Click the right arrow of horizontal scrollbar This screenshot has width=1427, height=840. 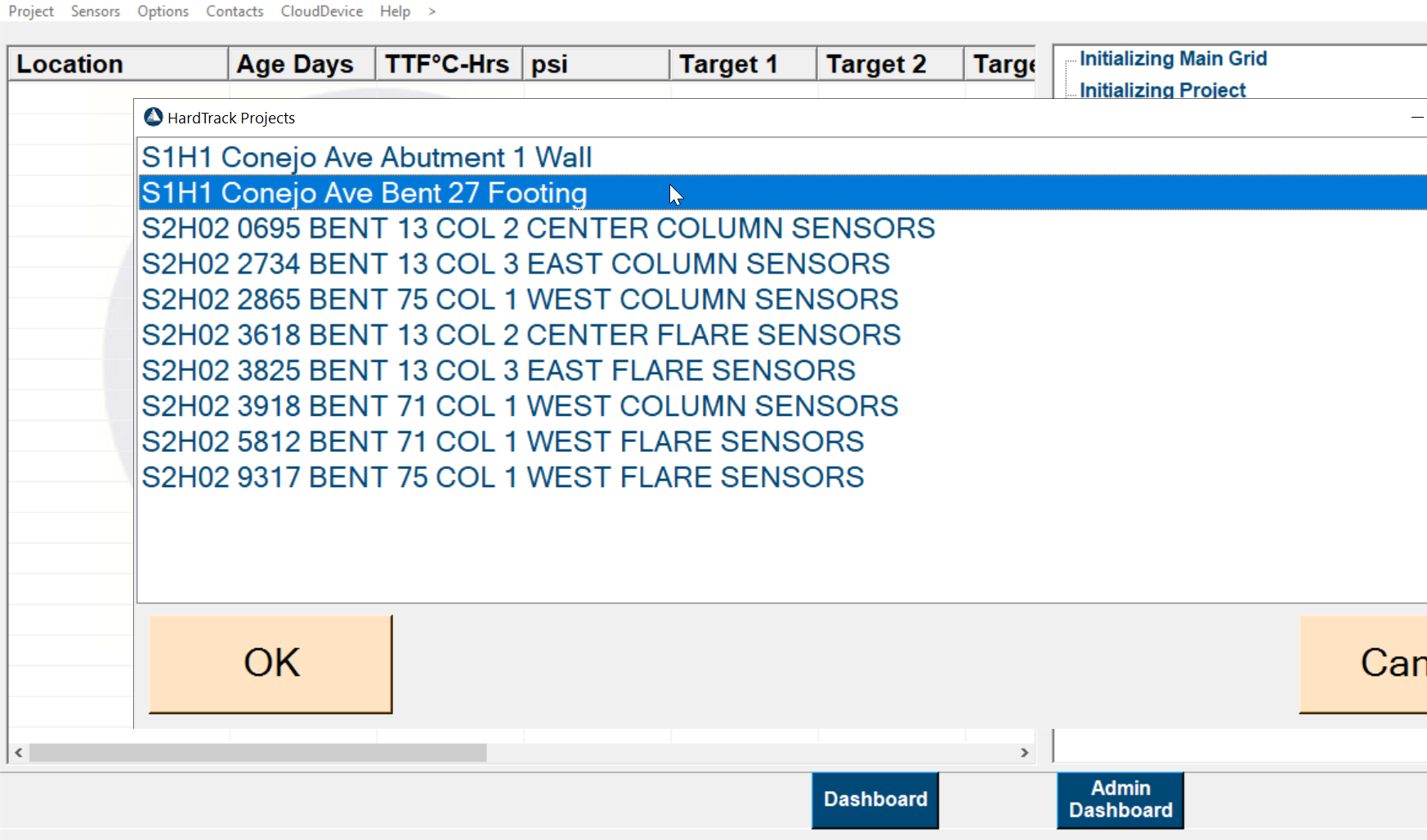1024,753
